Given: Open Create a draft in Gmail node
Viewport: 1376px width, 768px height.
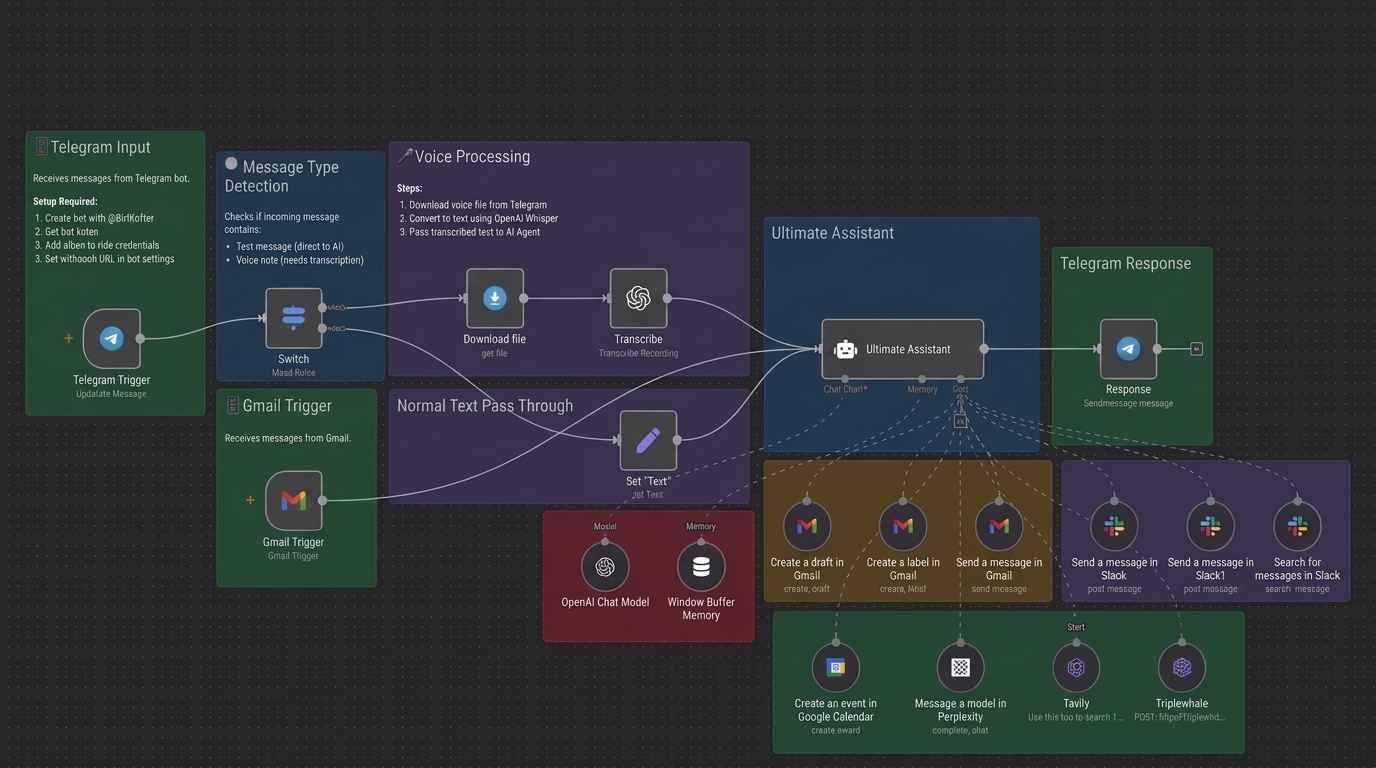Looking at the screenshot, I should (x=807, y=526).
